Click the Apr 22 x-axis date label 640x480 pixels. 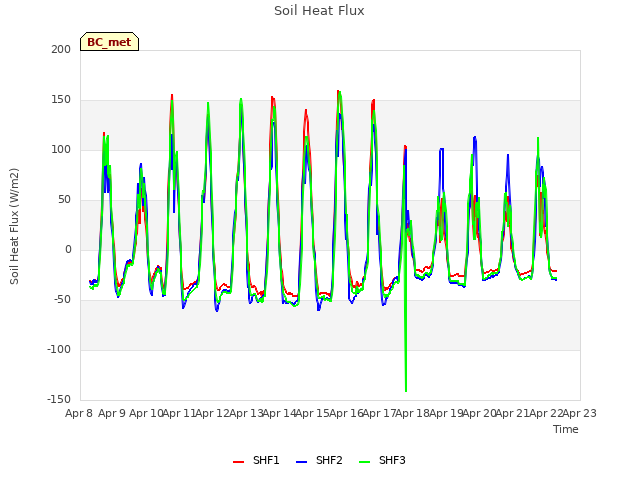click(x=546, y=413)
